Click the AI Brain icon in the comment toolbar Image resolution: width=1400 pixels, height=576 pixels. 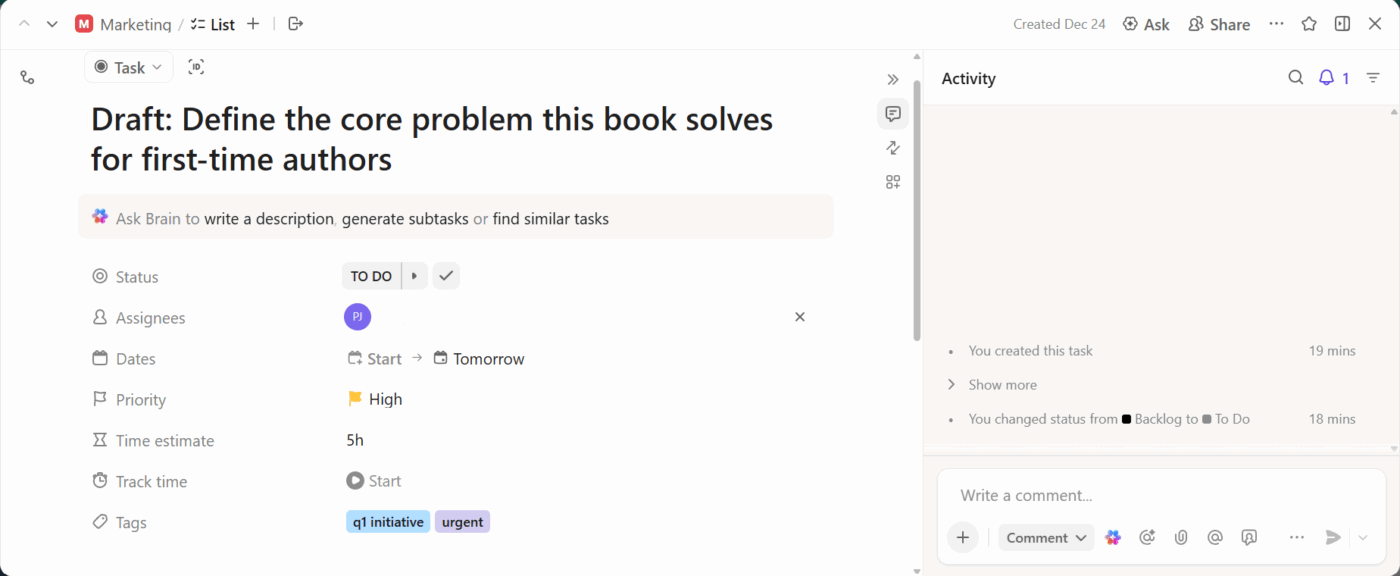(1113, 537)
